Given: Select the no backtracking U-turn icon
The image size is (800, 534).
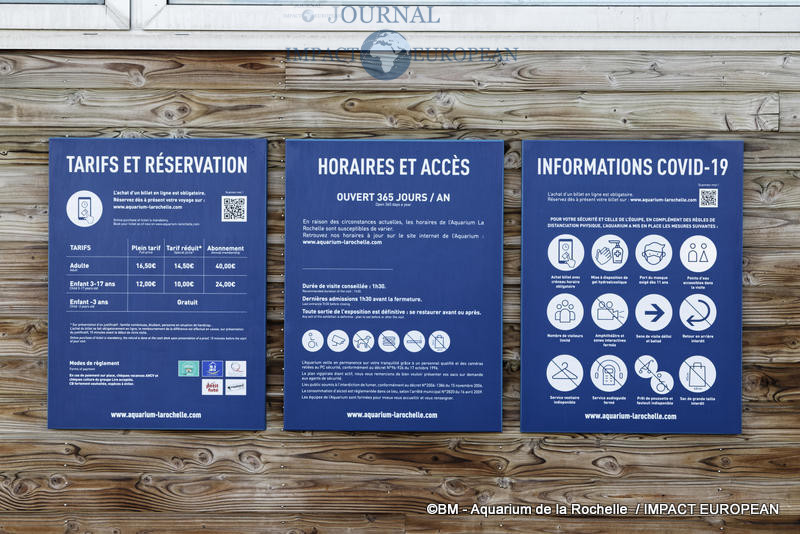Looking at the screenshot, I should (697, 312).
